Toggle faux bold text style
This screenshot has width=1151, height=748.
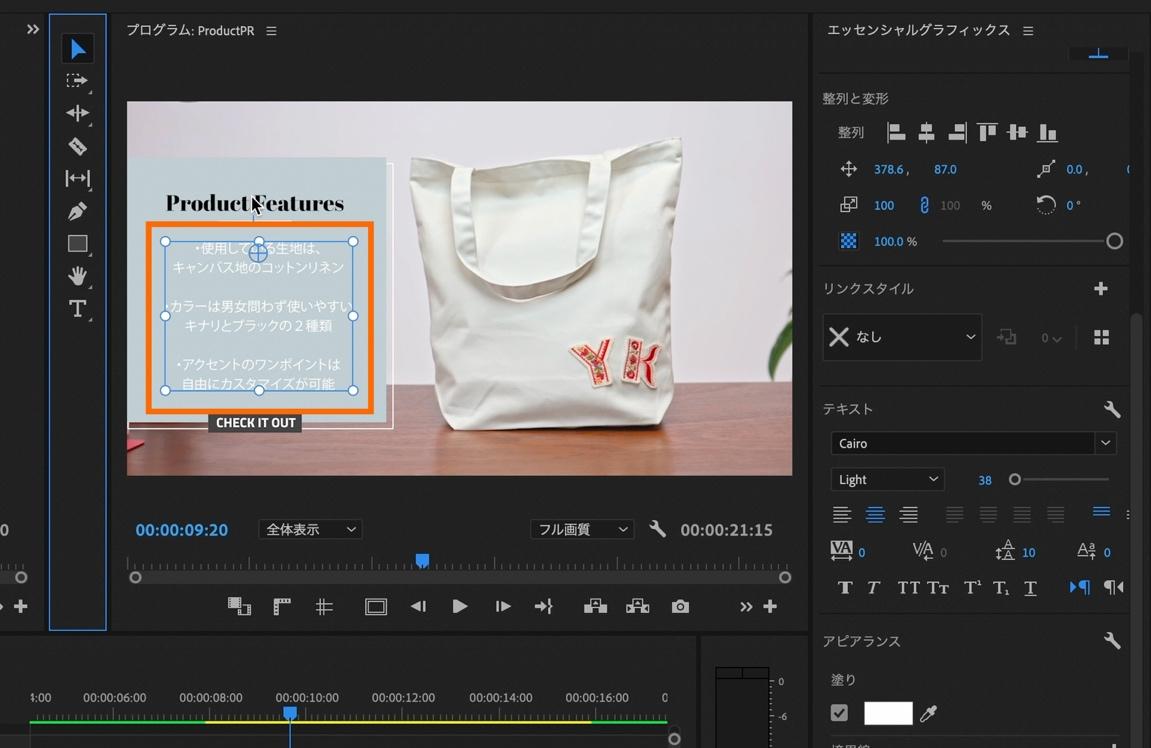845,588
